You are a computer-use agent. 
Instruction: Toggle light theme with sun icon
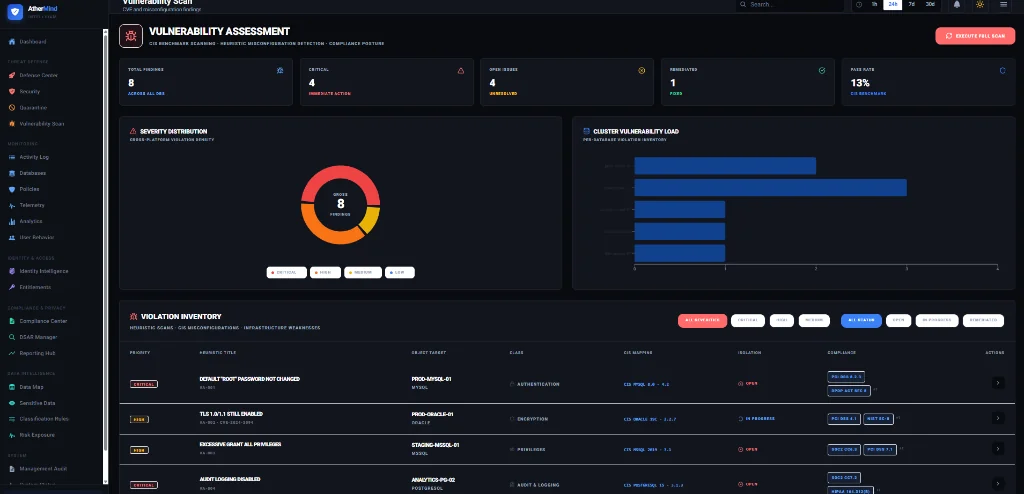pos(980,4)
